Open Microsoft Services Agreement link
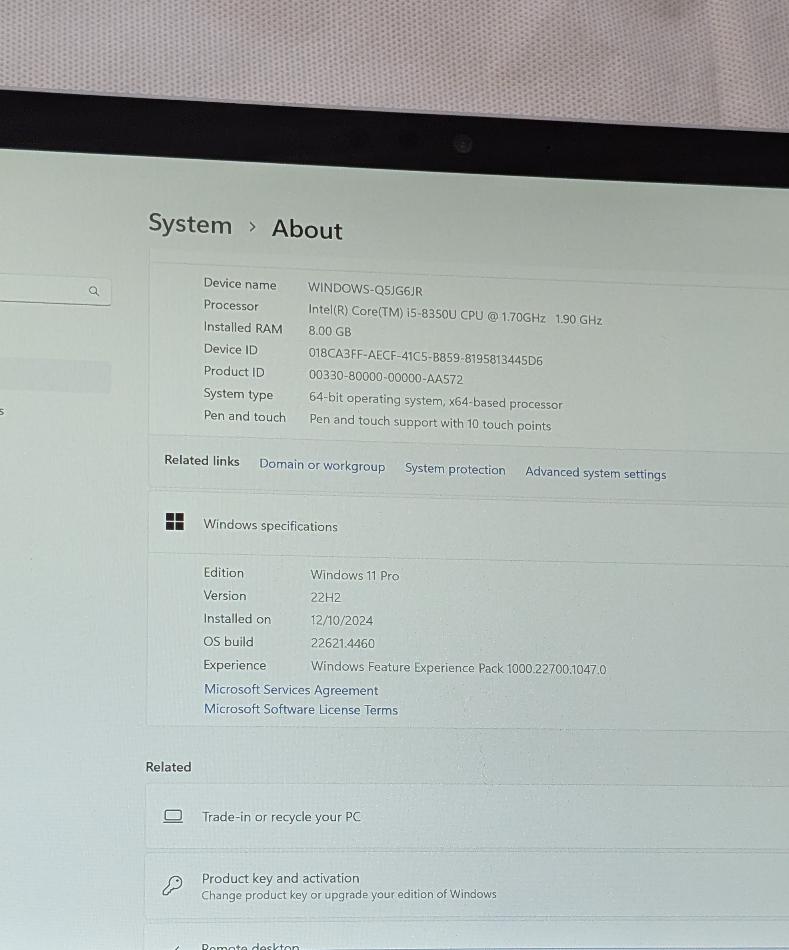The image size is (789, 950). coord(291,689)
